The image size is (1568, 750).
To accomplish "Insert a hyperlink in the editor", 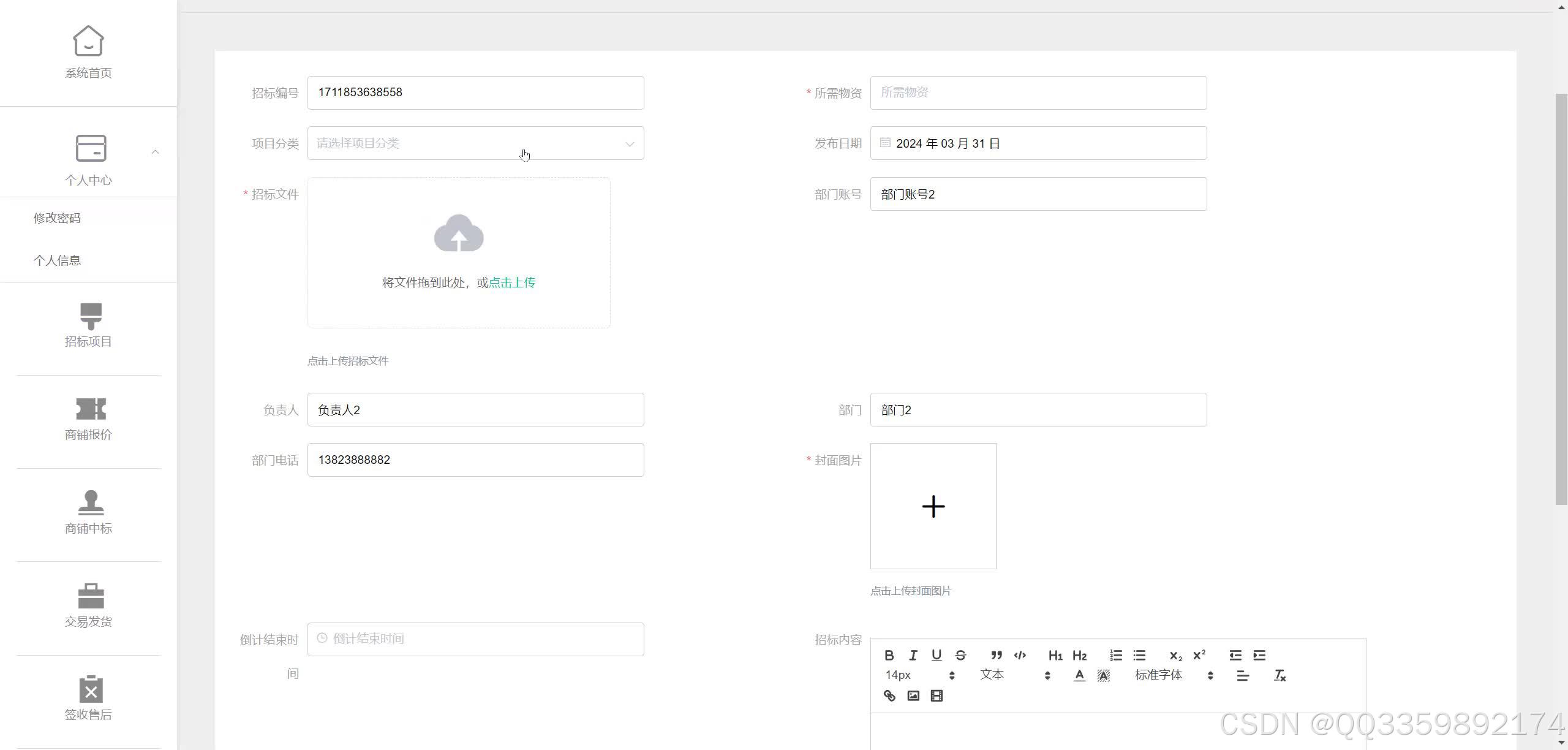I will point(889,695).
